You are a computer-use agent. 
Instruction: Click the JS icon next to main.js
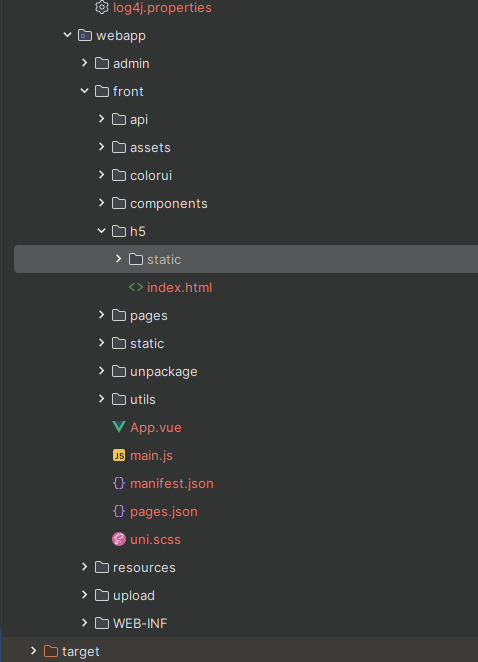(x=119, y=455)
